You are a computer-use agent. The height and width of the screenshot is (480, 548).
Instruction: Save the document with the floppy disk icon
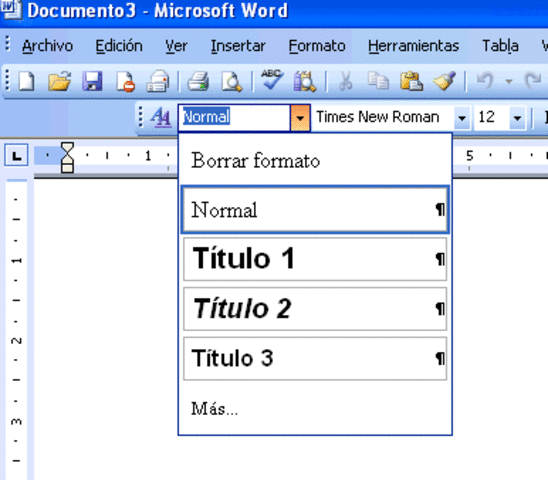[x=92, y=81]
